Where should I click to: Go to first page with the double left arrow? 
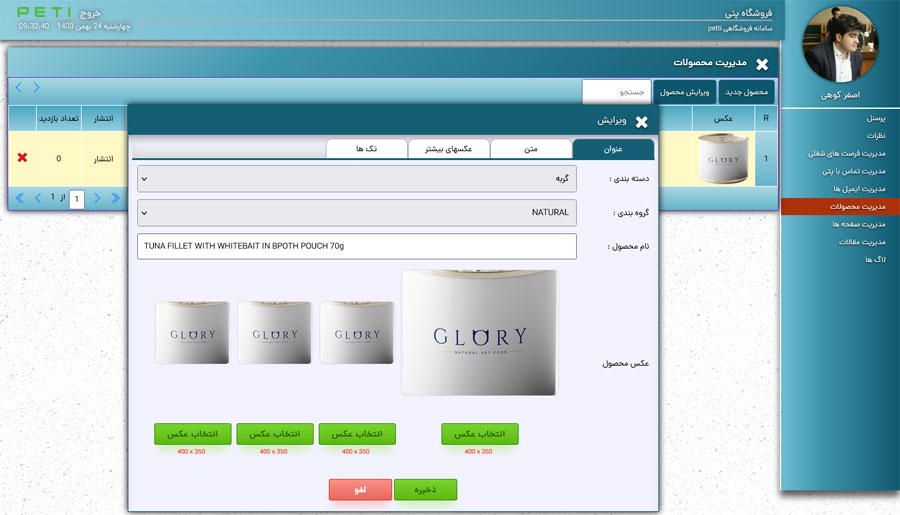point(20,198)
